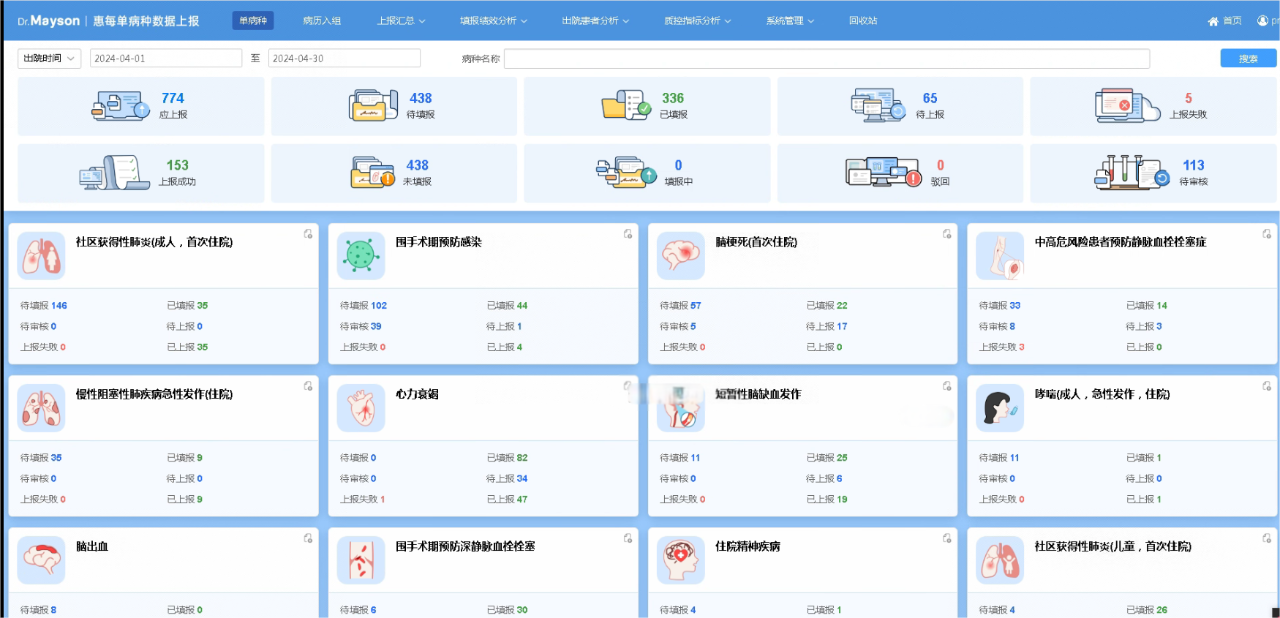Click the heart icon on 心力衰竭 card
Screen dimensions: 1280x618
pos(360,408)
